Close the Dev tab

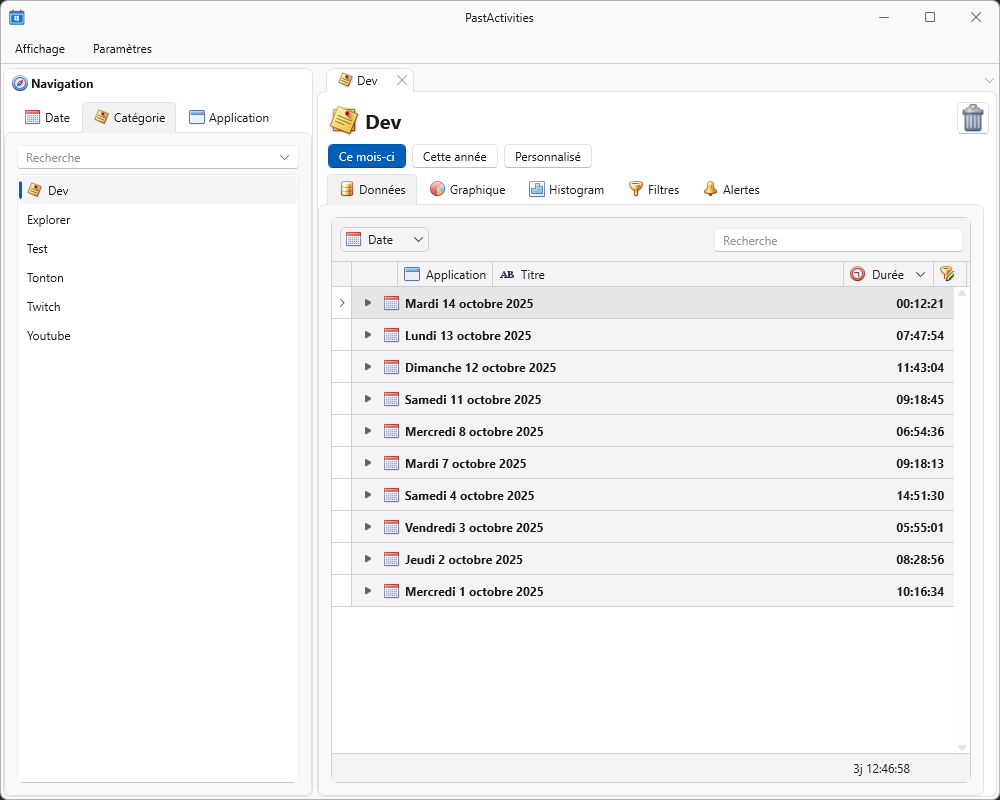402,80
